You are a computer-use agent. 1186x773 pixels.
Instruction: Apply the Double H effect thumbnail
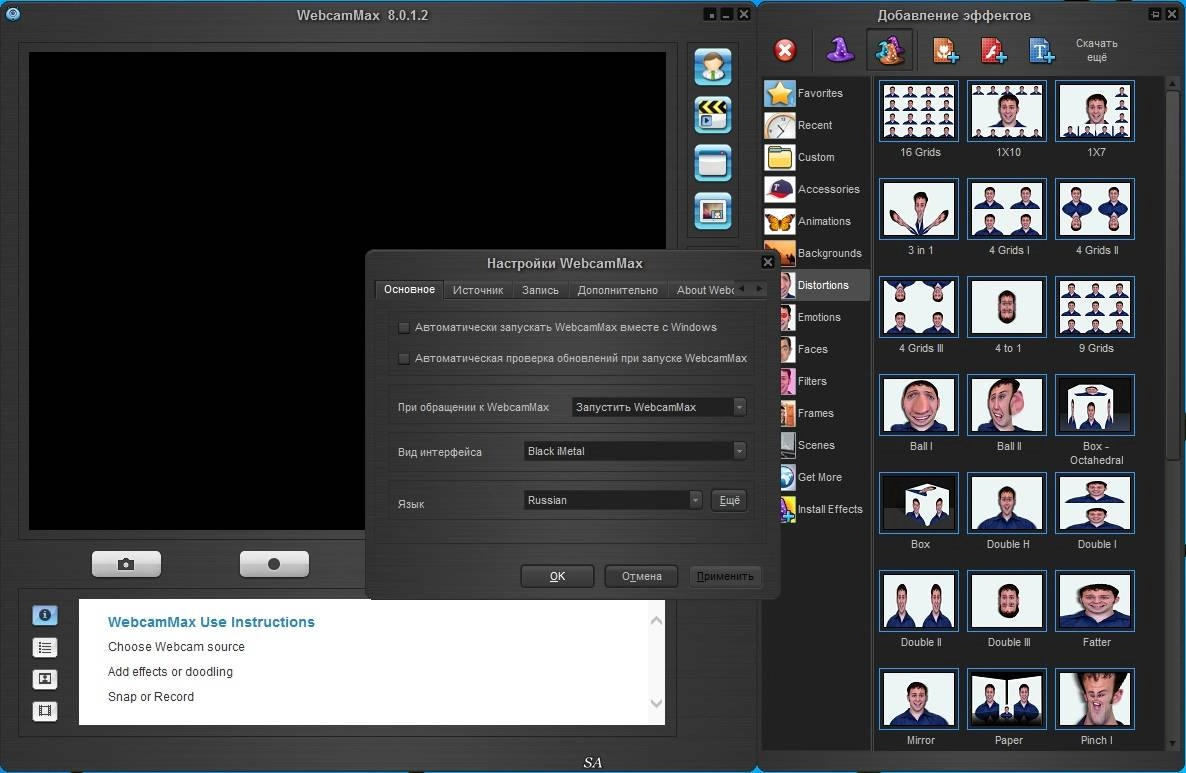(x=1007, y=503)
